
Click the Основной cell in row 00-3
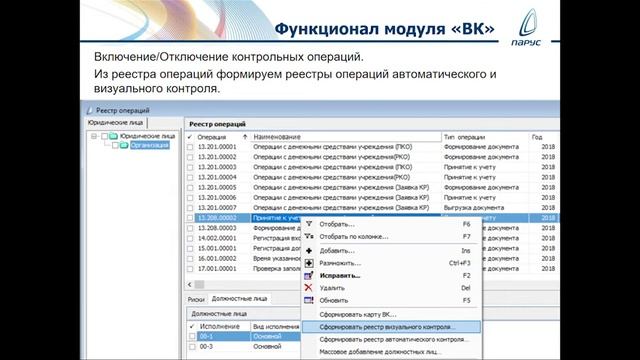(276, 347)
